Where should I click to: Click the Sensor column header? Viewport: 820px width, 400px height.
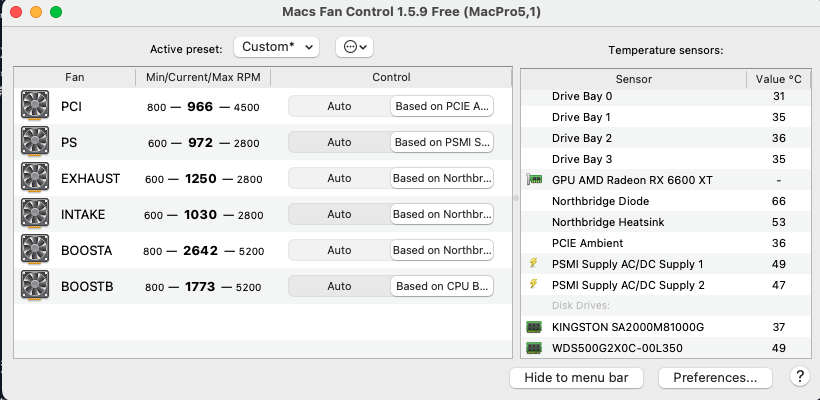(633, 78)
